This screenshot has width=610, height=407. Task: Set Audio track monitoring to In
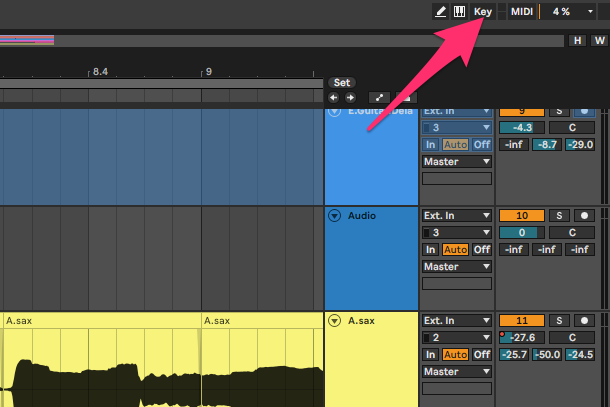(430, 249)
